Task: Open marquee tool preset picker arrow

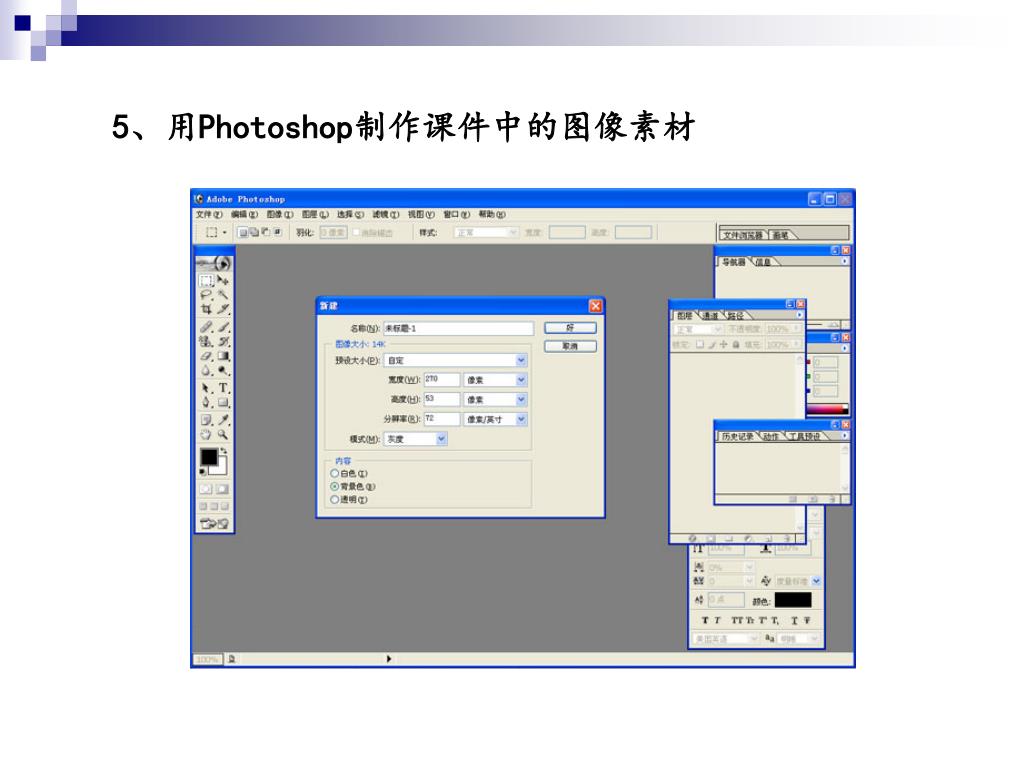Action: (x=224, y=232)
